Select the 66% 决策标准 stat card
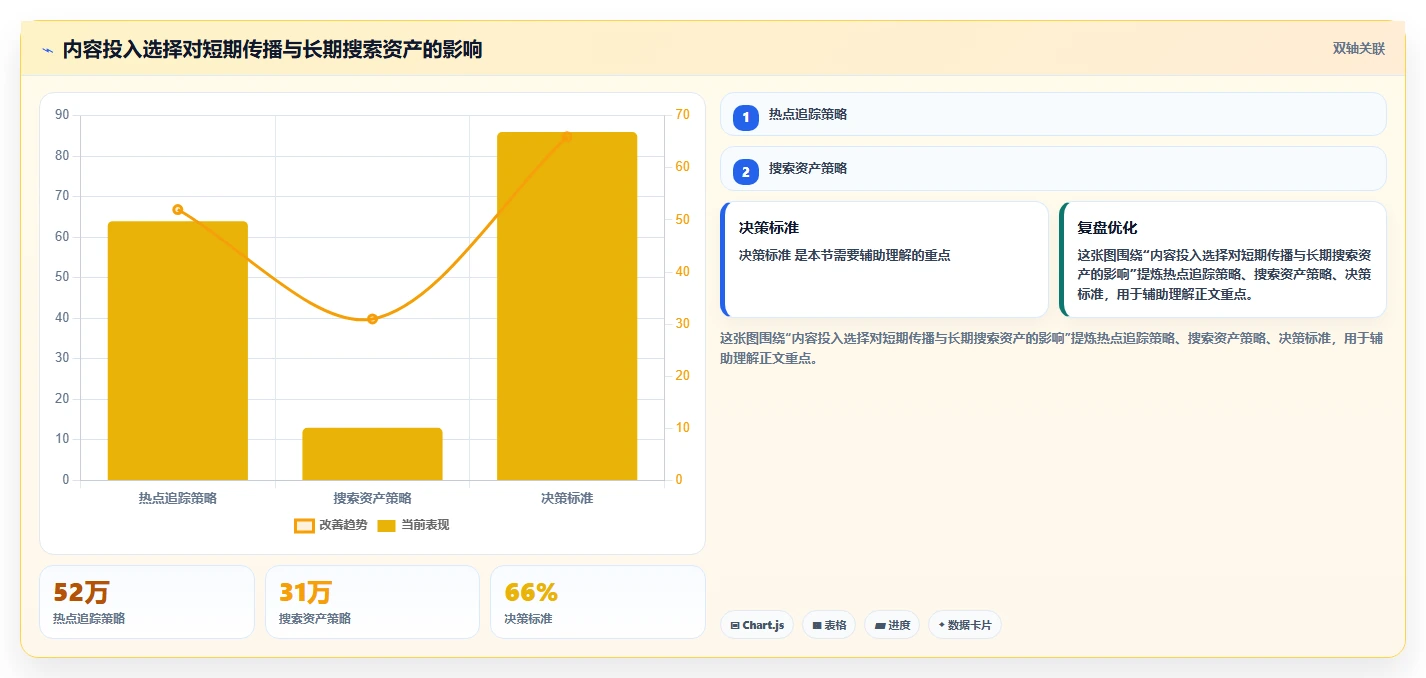 click(598, 602)
